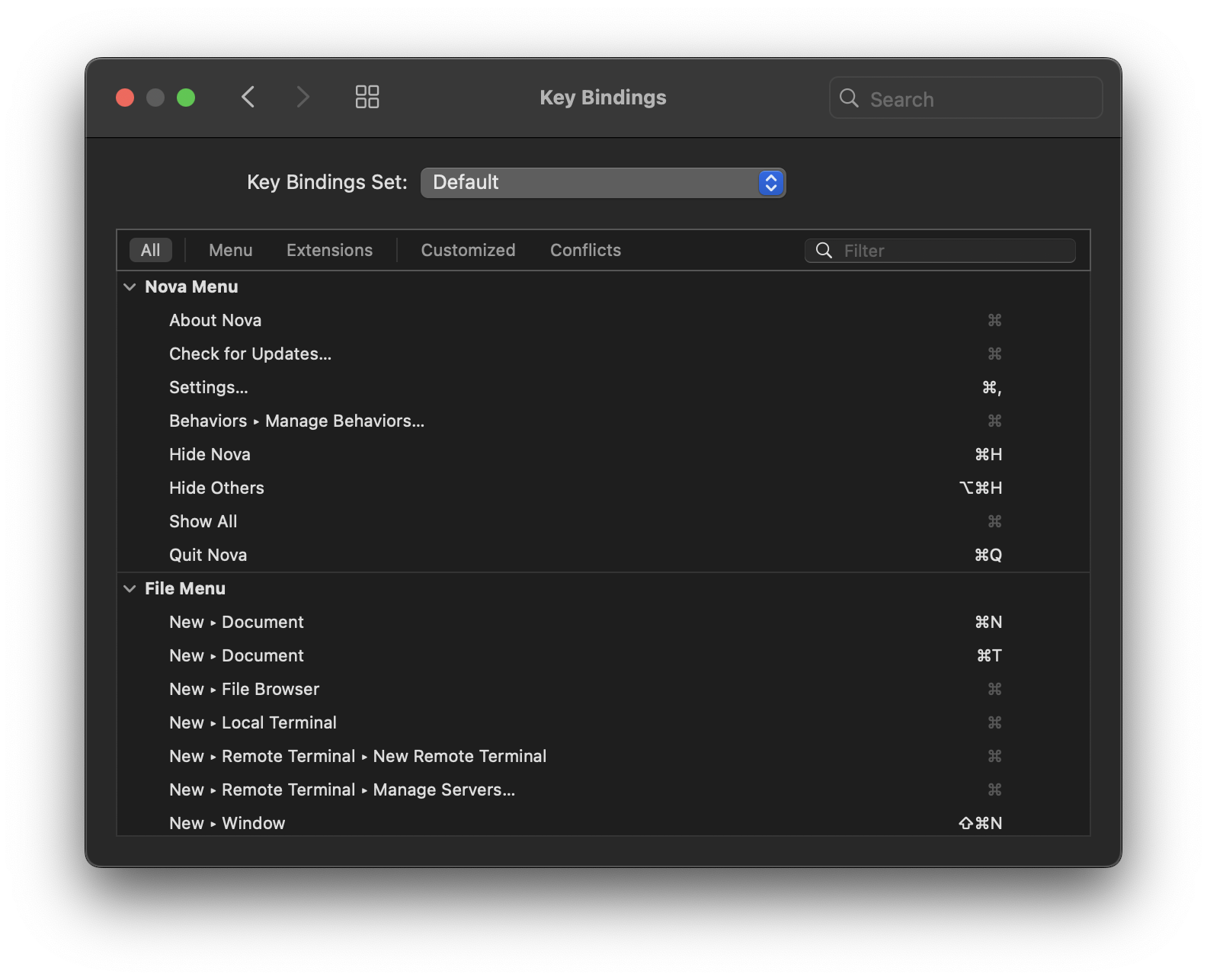Open the Key Bindings Set dropdown
Image resolution: width=1207 pixels, height=980 pixels.
click(x=603, y=183)
